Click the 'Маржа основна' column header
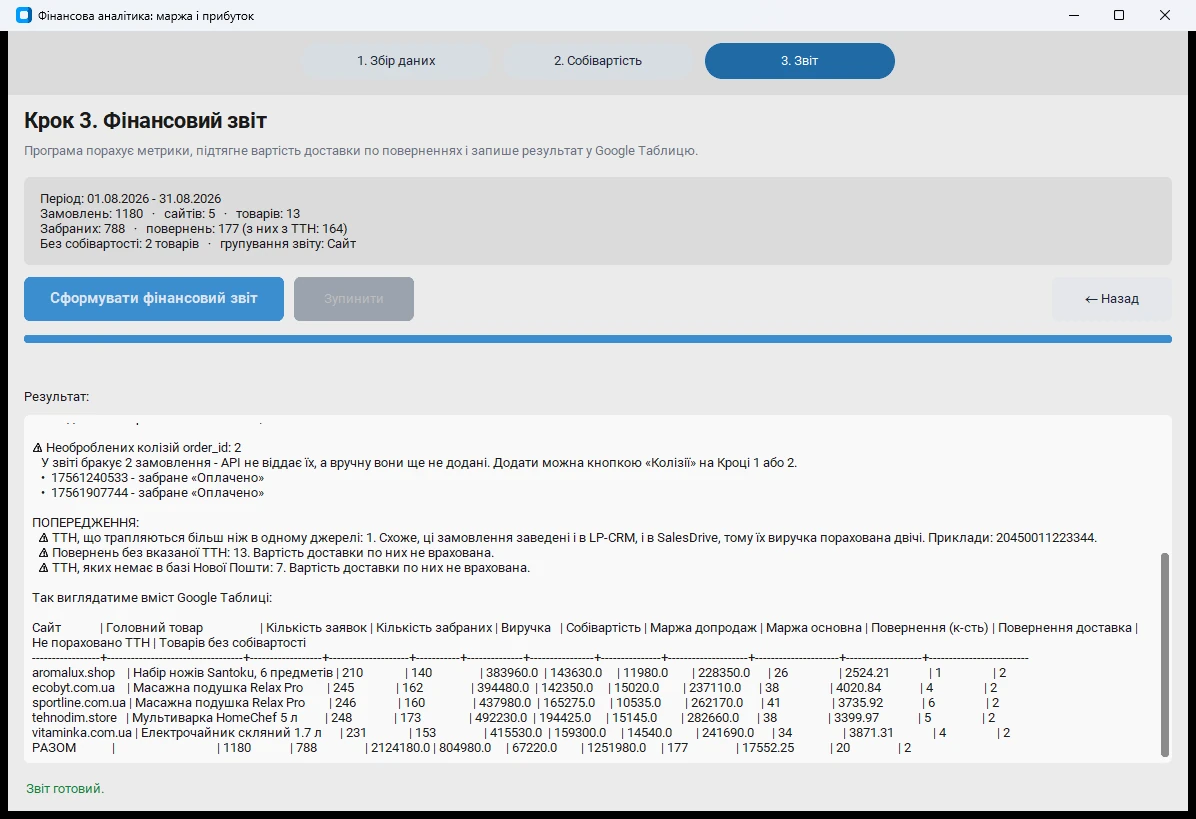Image resolution: width=1196 pixels, height=819 pixels. pos(813,628)
